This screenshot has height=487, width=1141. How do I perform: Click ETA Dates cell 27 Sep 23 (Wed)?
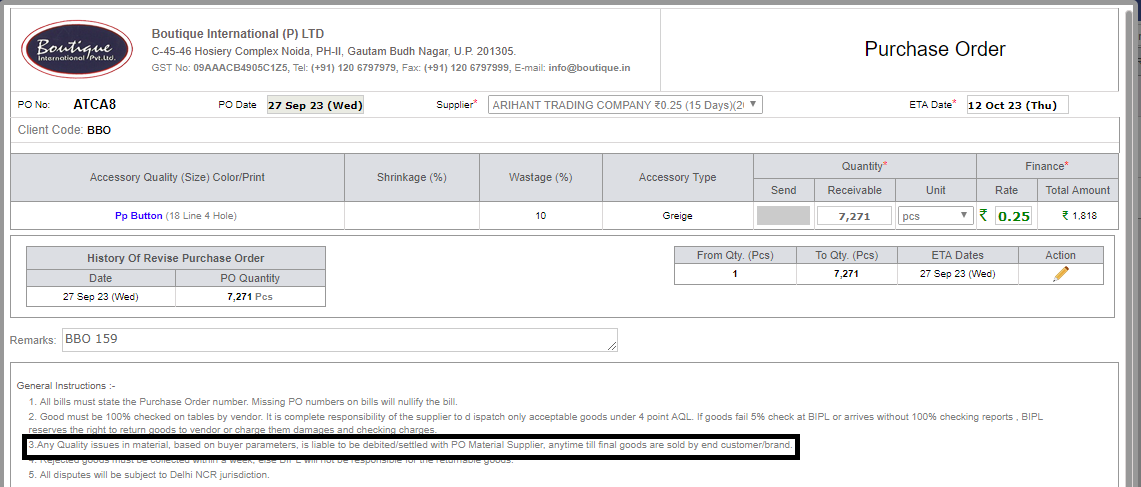(958, 274)
